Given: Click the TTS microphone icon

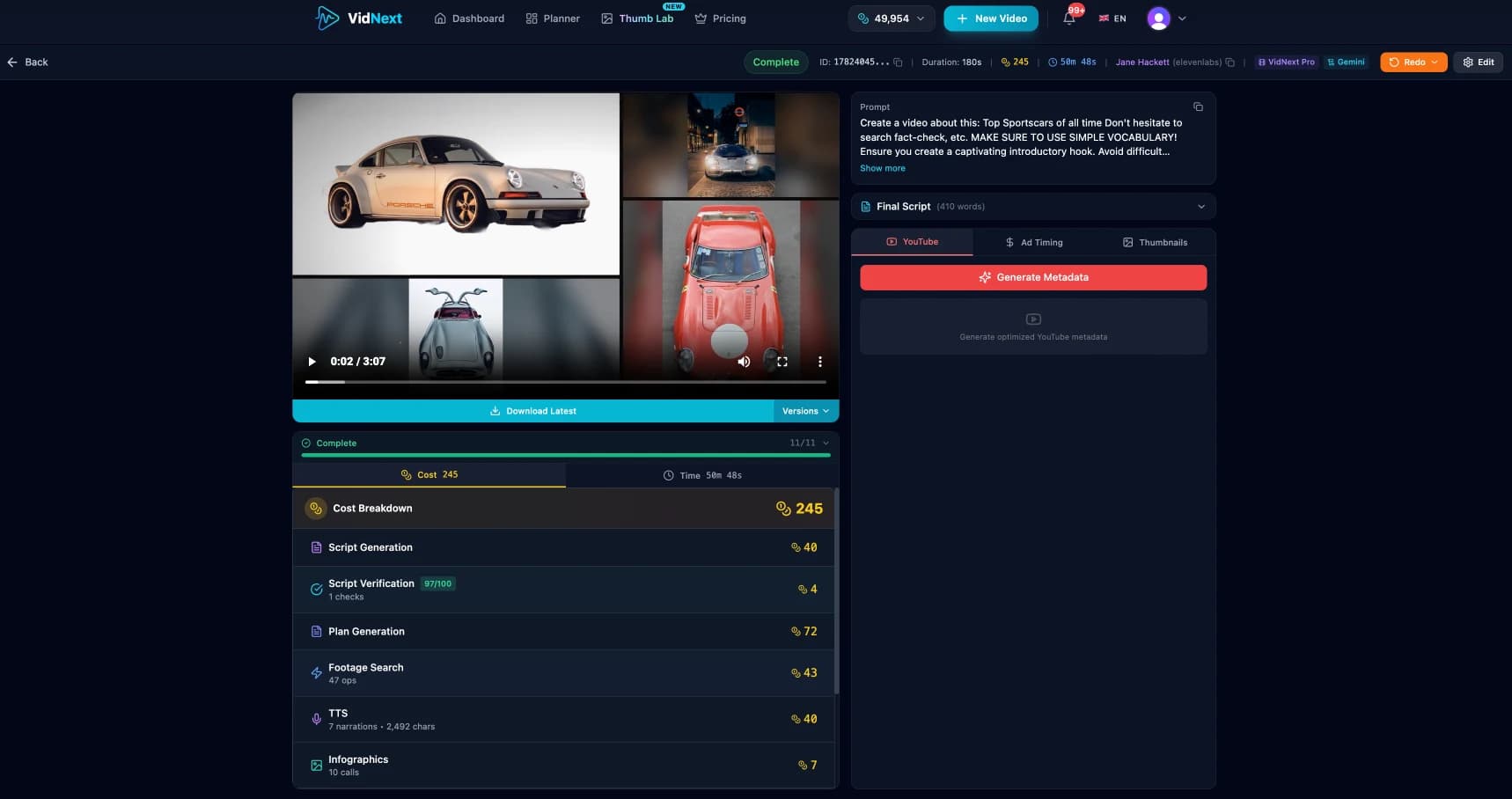Looking at the screenshot, I should click(316, 719).
